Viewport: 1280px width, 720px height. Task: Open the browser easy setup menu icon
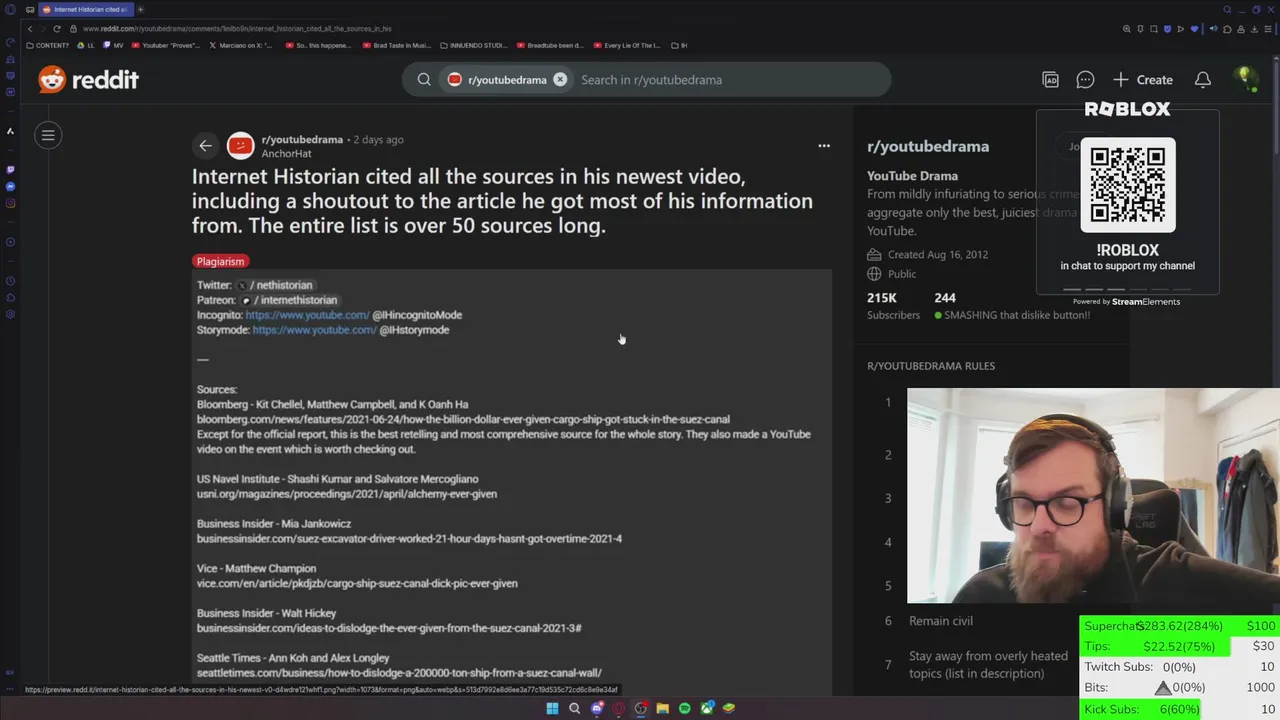1268,29
